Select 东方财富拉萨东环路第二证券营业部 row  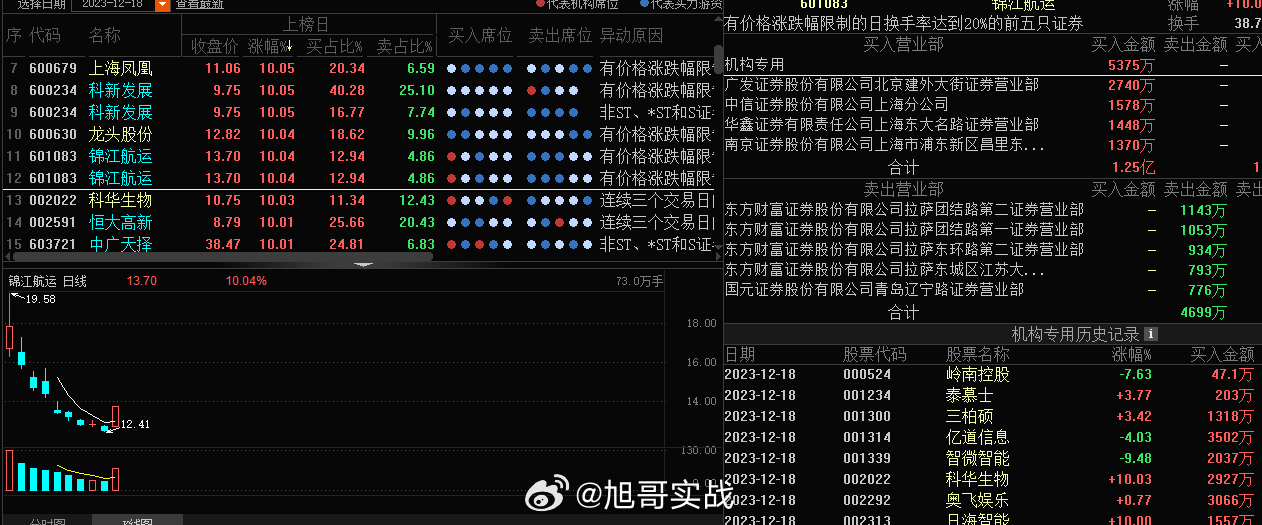click(991, 250)
